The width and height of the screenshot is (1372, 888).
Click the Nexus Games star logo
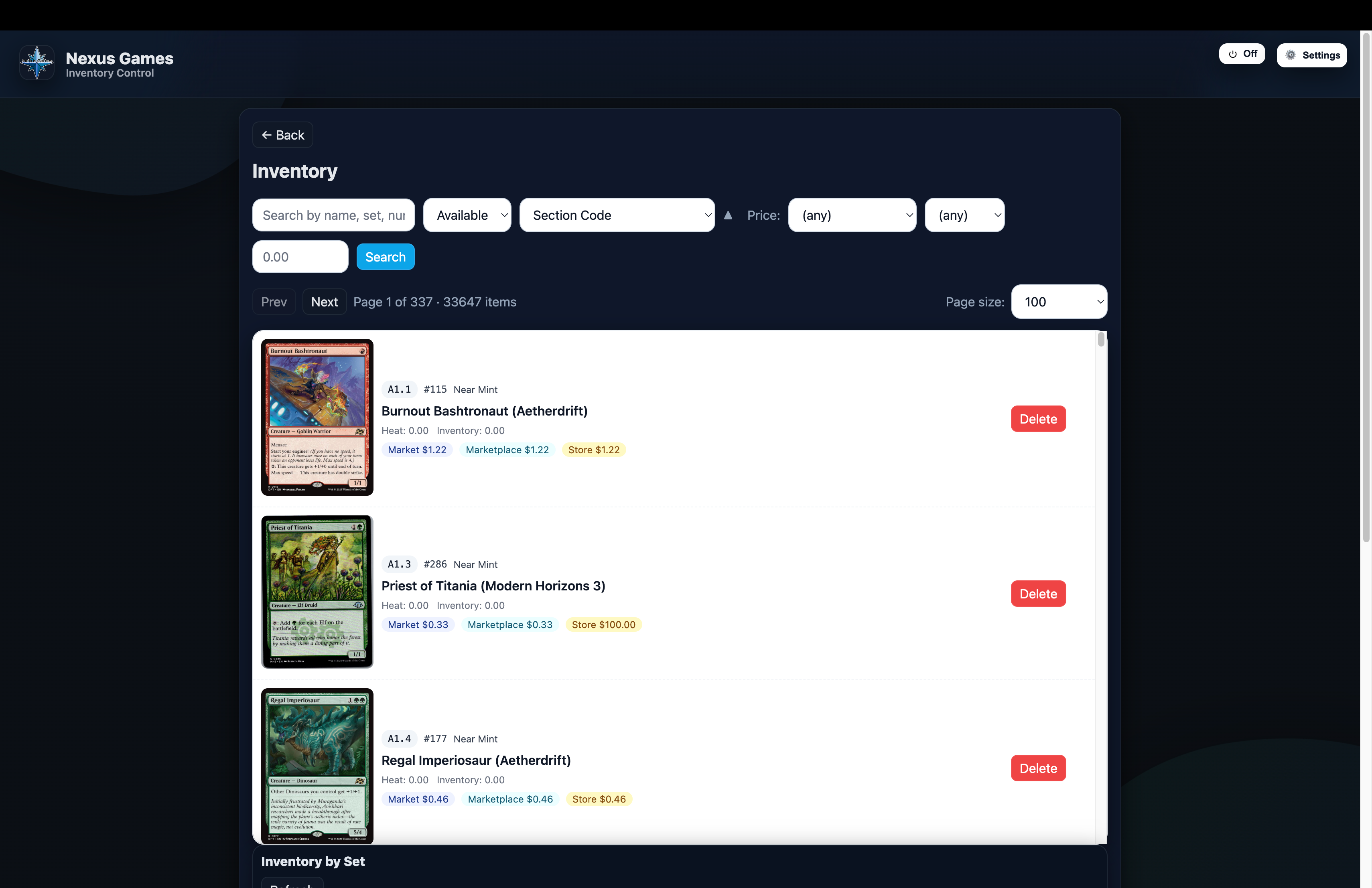coord(37,62)
